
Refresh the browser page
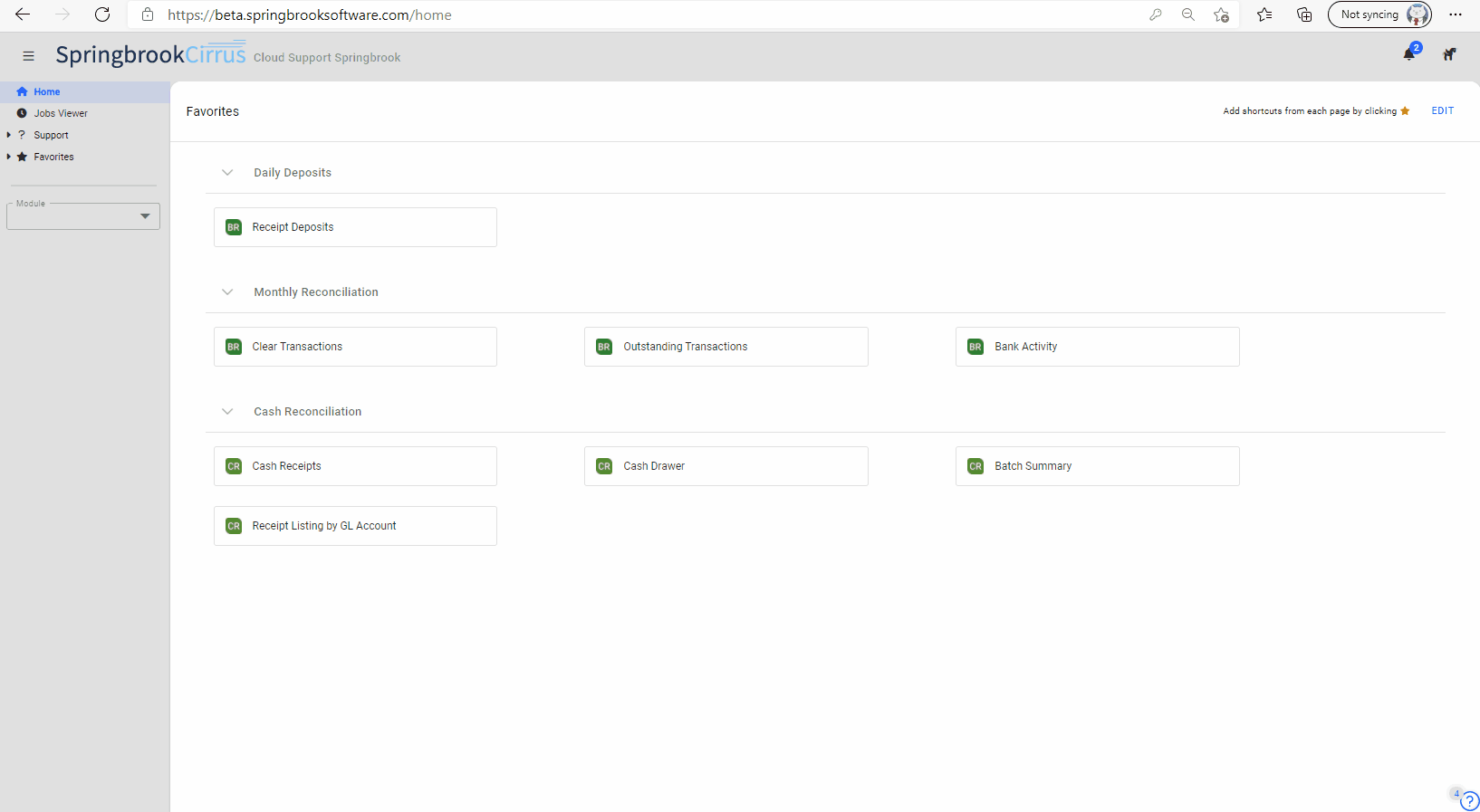point(102,14)
